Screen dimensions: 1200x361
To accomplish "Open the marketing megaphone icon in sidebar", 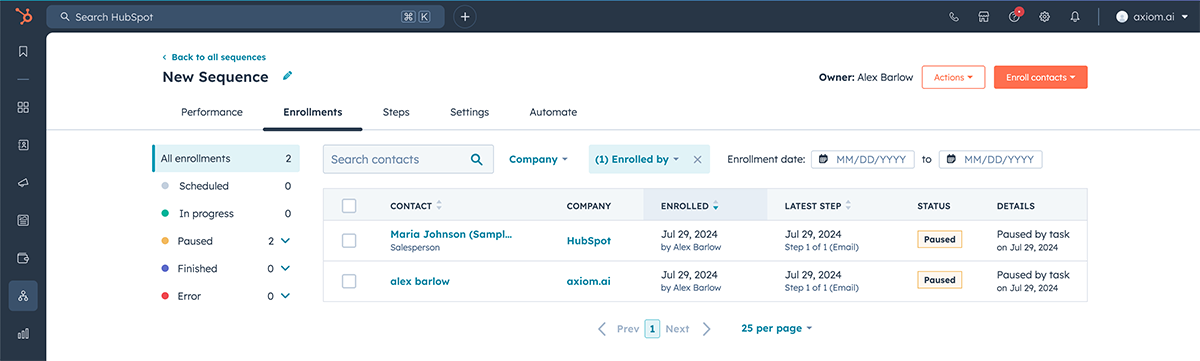I will 23,183.
